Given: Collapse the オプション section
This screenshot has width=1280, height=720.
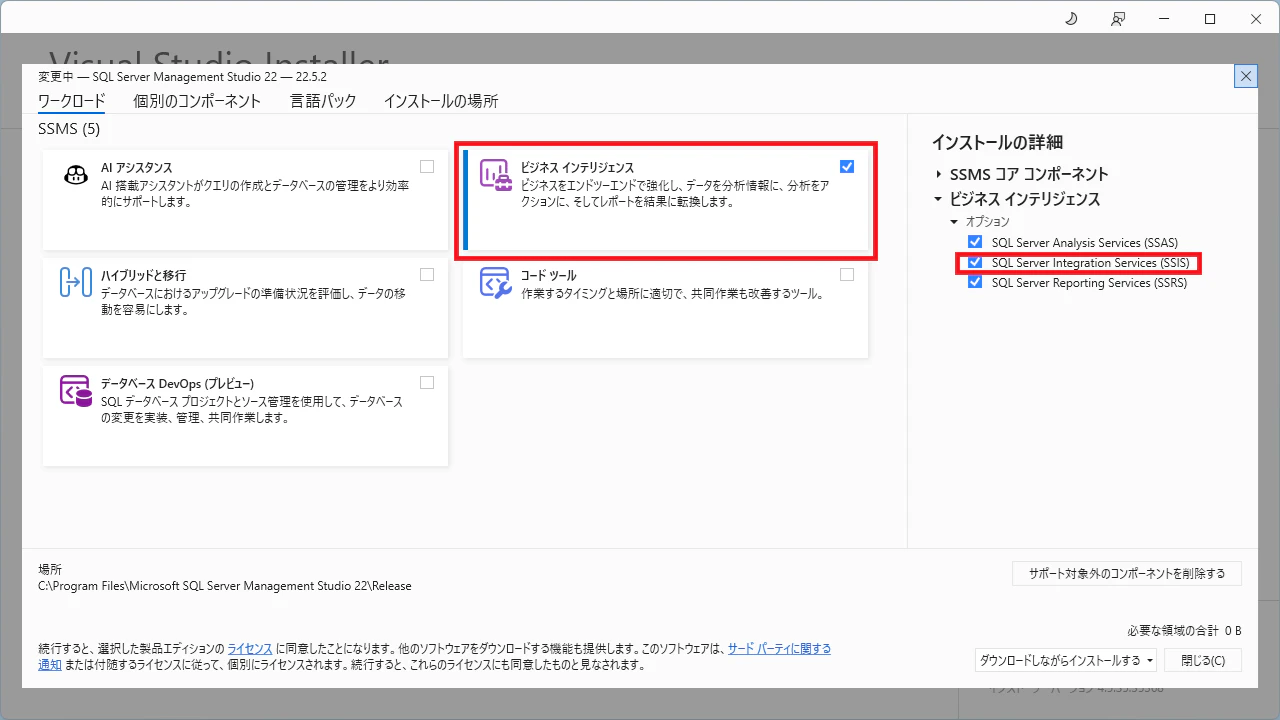Looking at the screenshot, I should [x=955, y=221].
